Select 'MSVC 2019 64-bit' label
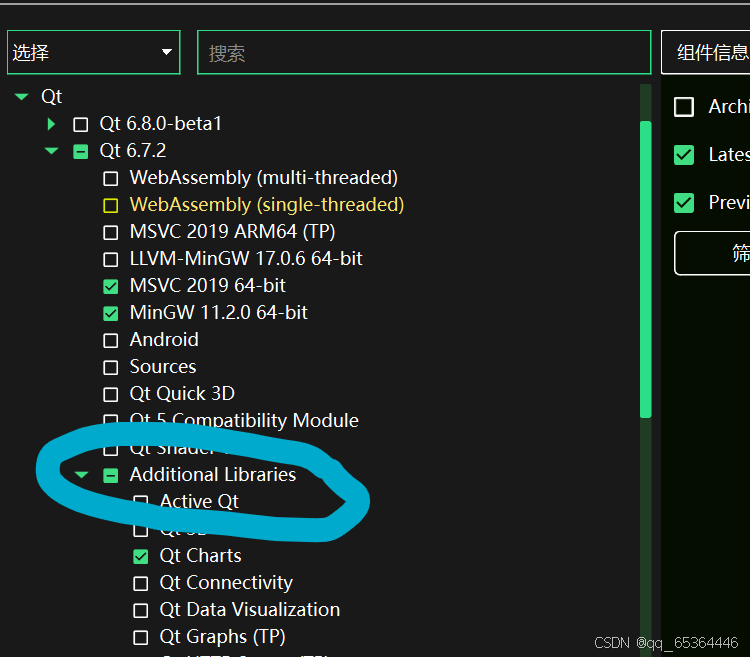 (x=208, y=286)
